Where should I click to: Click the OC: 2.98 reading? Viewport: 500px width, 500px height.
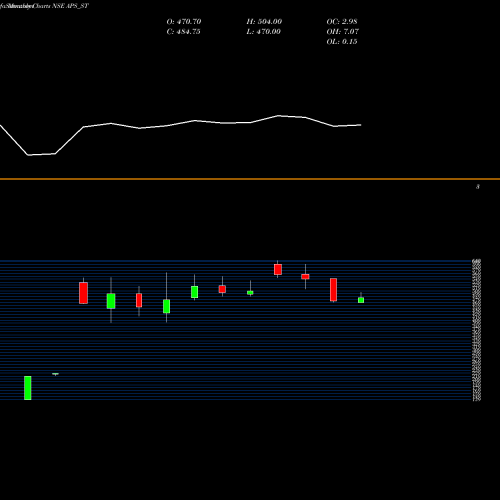[342, 22]
